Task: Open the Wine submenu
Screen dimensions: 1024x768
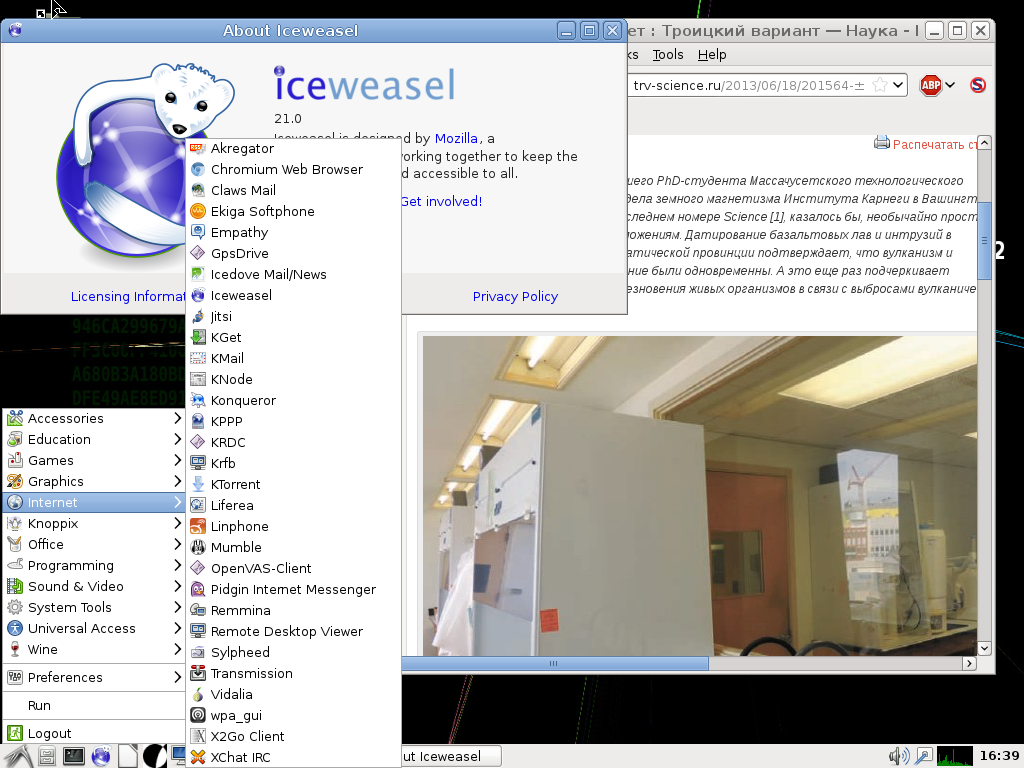Action: click(x=94, y=649)
